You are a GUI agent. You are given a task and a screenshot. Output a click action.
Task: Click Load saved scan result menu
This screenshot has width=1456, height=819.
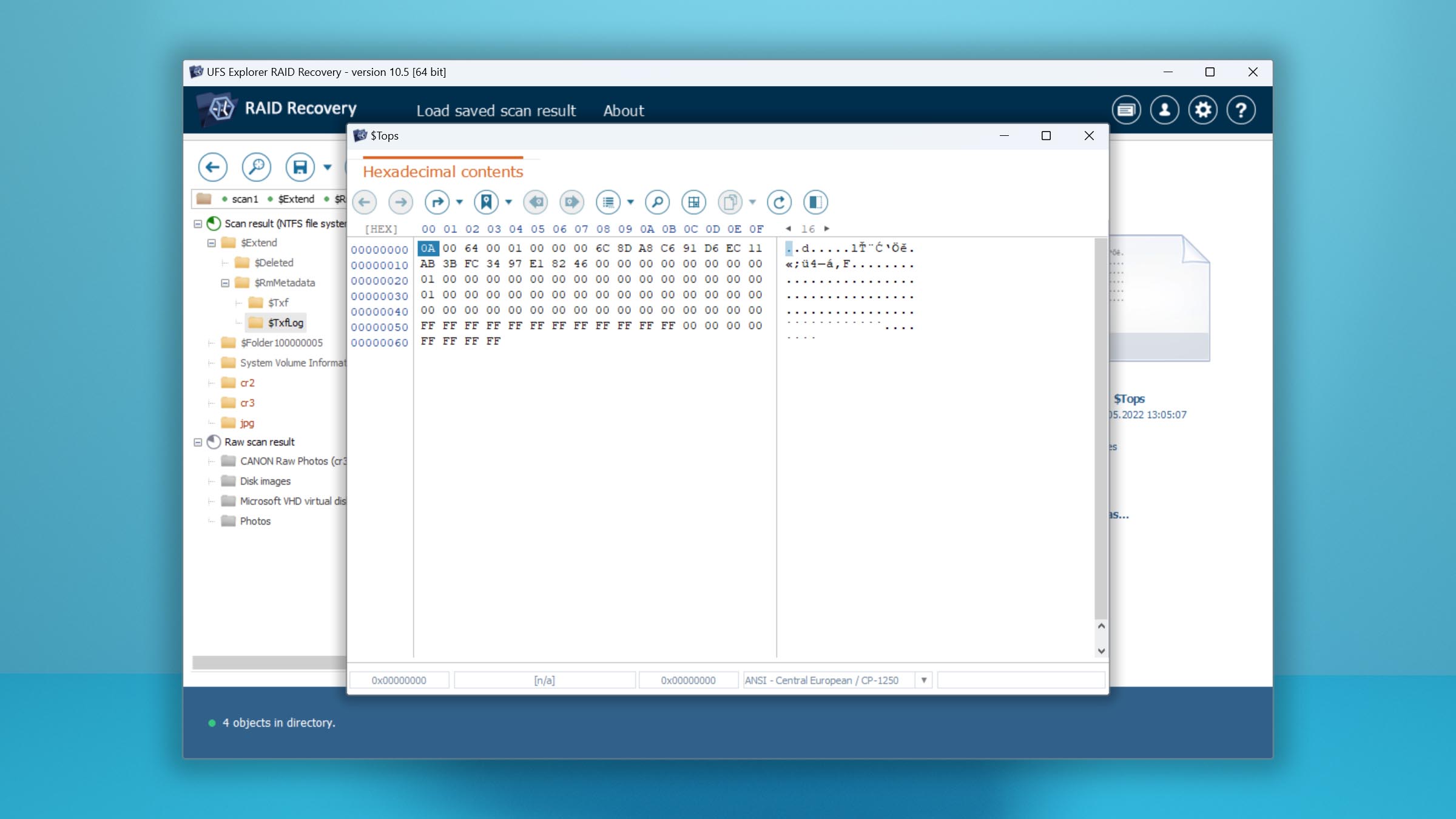(x=496, y=110)
